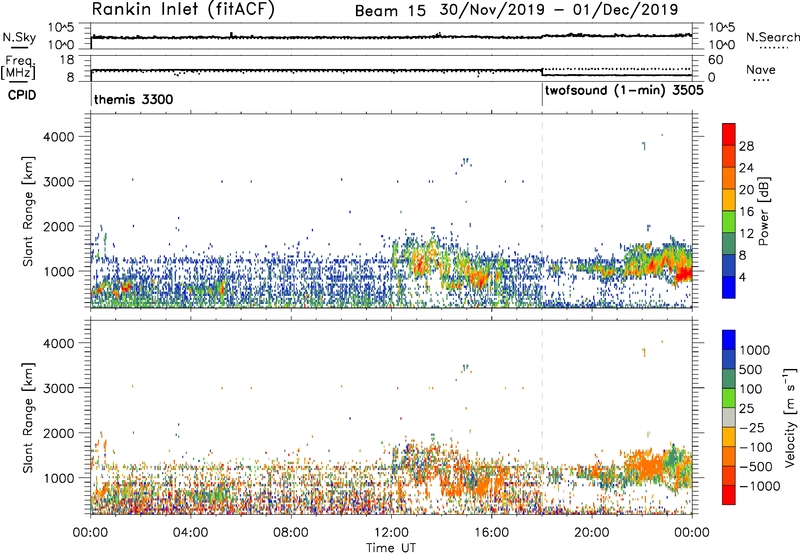
Task: Click the "12:00" time axis label
Action: click(x=391, y=533)
